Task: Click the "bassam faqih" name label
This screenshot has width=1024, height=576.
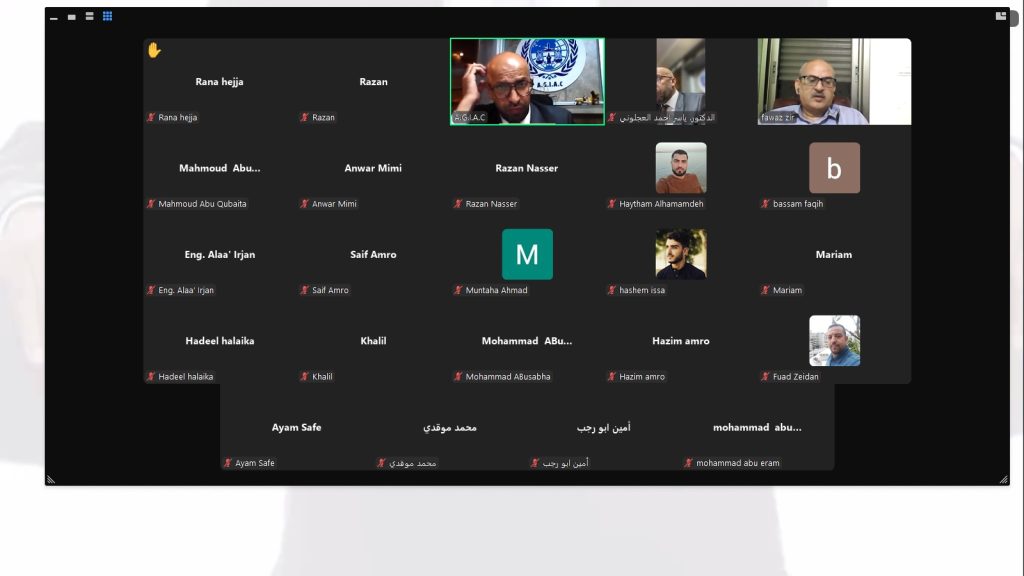Action: tap(798, 204)
